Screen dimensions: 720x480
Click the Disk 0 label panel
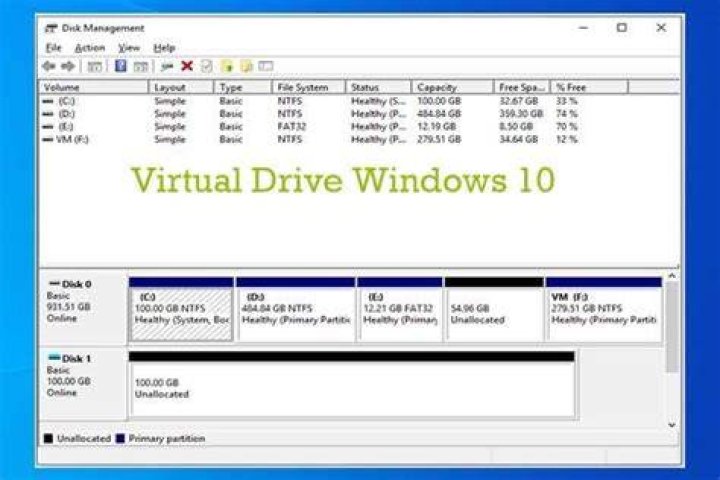point(83,309)
